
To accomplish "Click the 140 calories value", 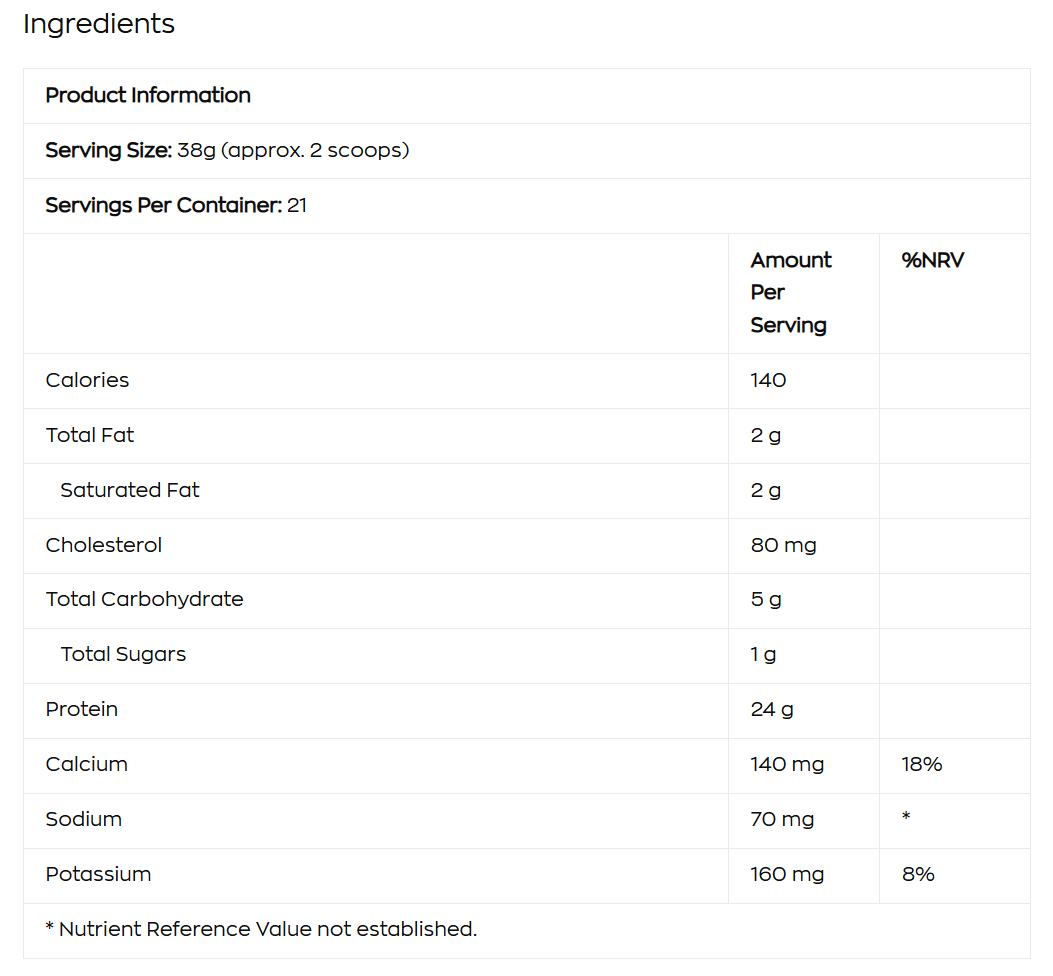I will click(768, 380).
